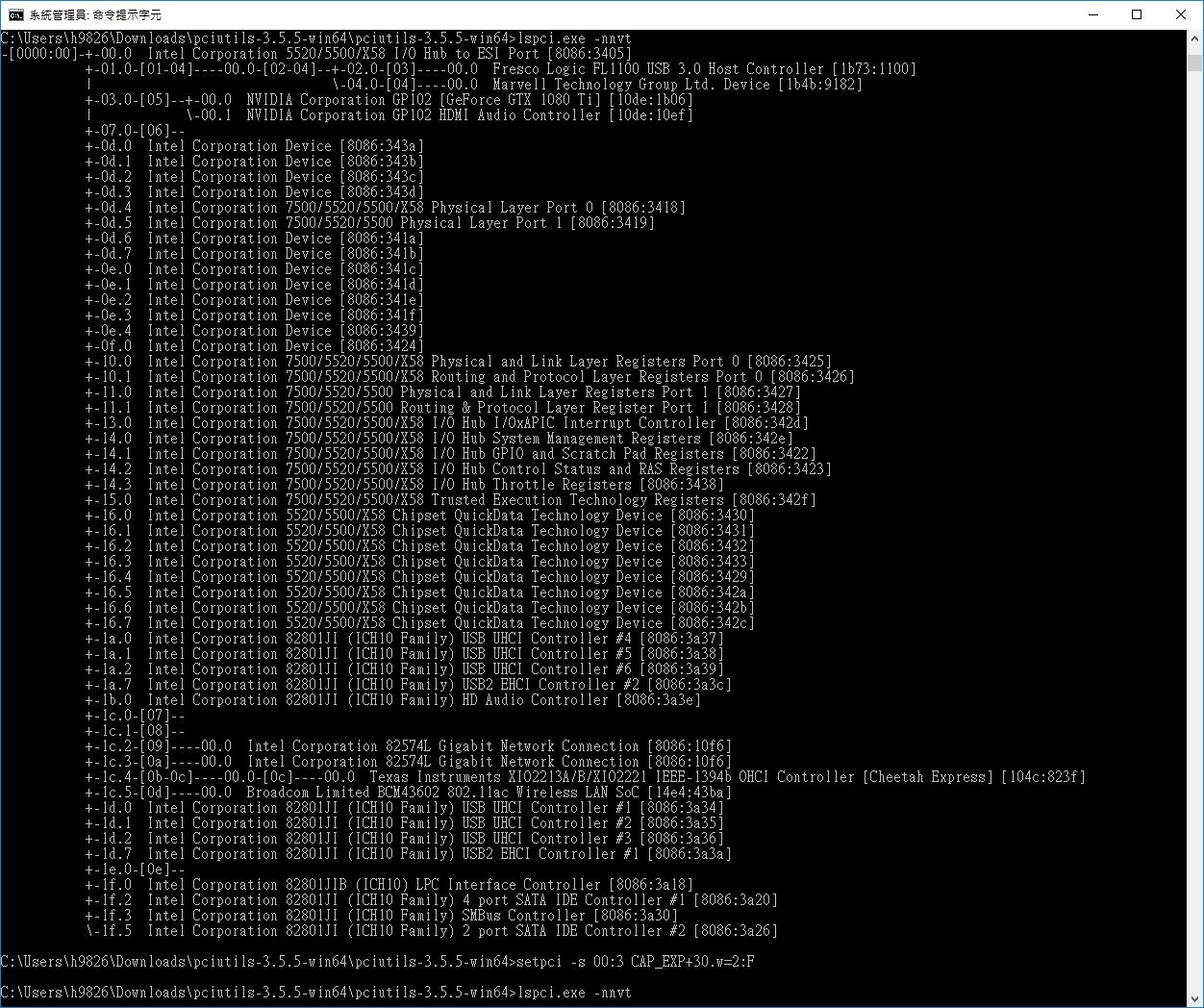Click the 'HD Audio Controller [8086:3a3e]' line
The image size is (1204, 1008).
(392, 700)
